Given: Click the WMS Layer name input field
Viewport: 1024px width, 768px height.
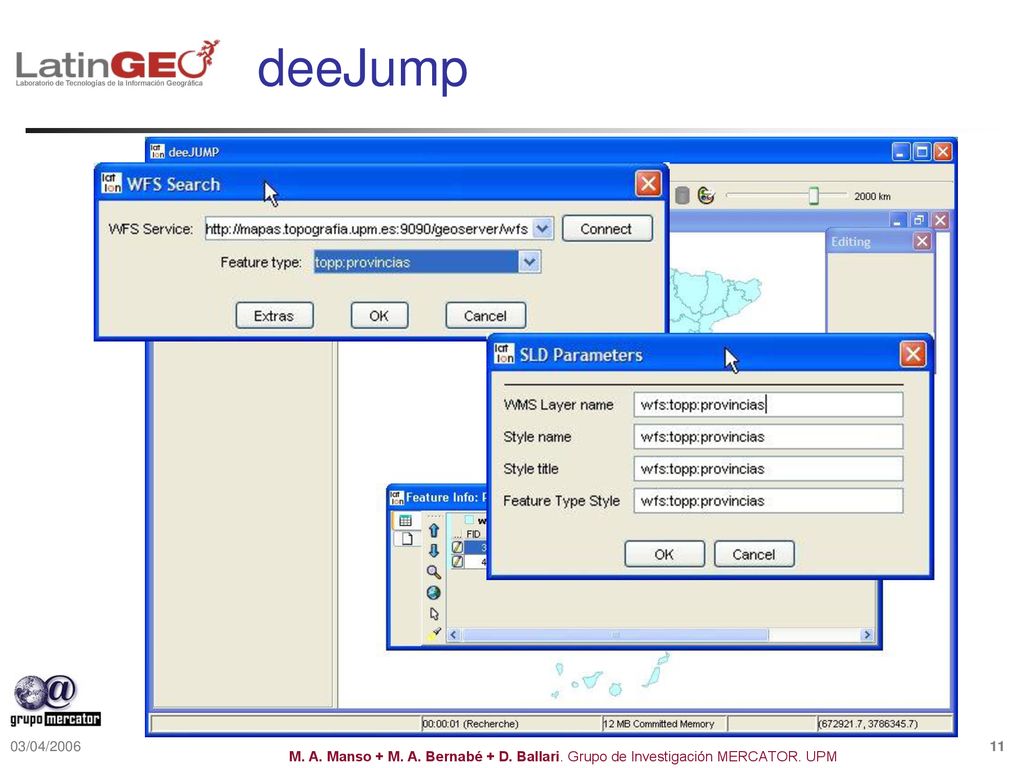Looking at the screenshot, I should tap(768, 405).
